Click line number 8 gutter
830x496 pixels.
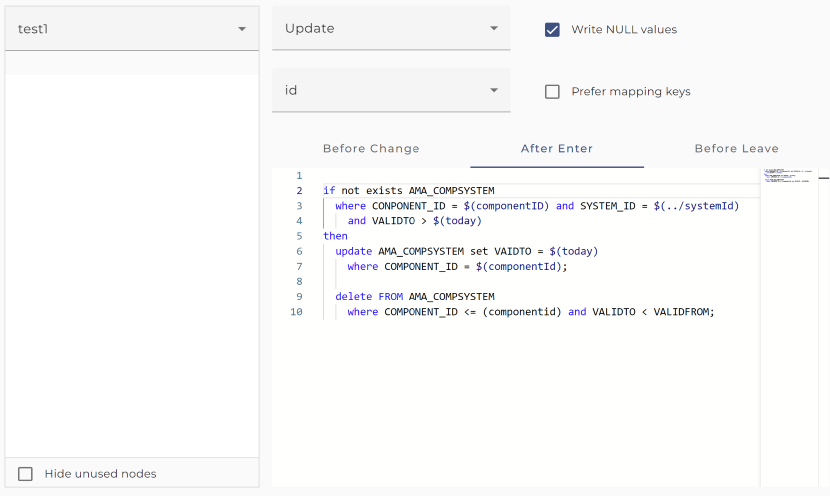point(299,282)
